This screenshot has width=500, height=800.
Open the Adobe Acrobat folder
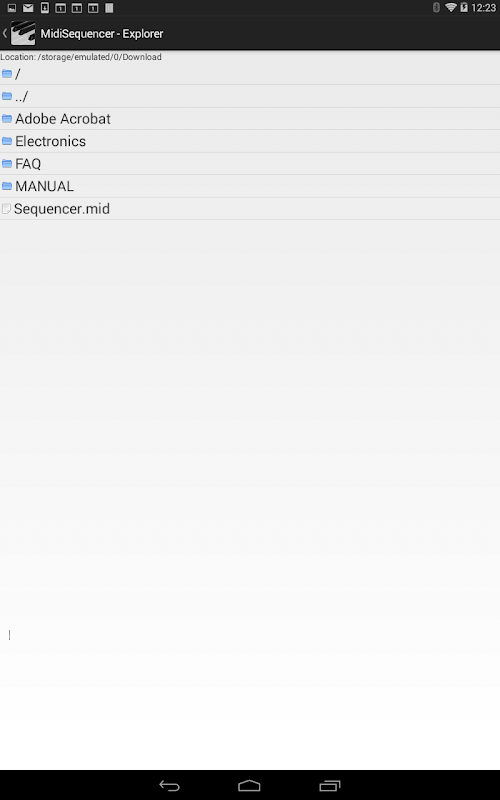pos(250,119)
